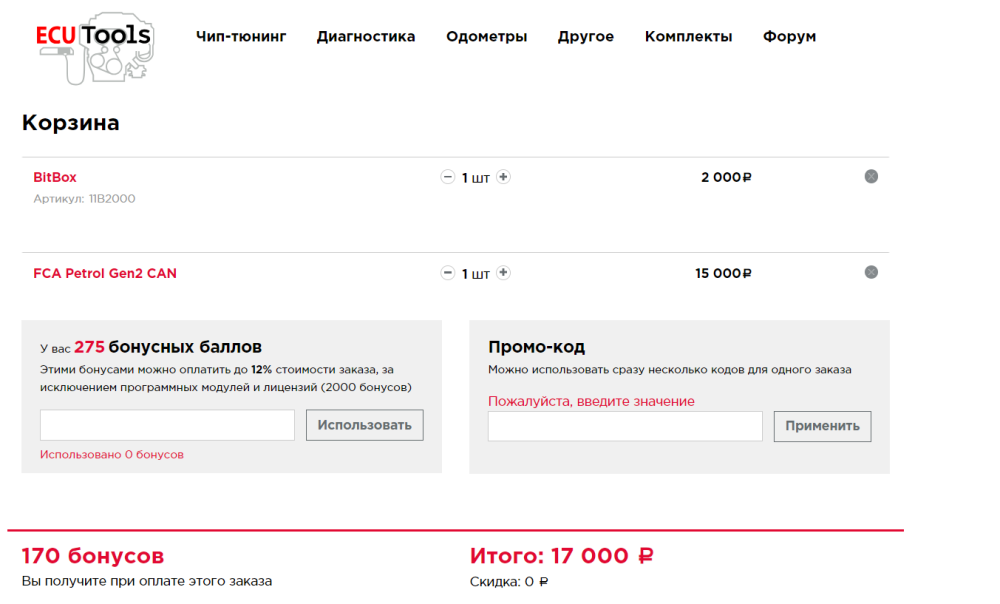Remove BitBox from the cart
Image resolution: width=1000 pixels, height=604 pixels.
[871, 176]
